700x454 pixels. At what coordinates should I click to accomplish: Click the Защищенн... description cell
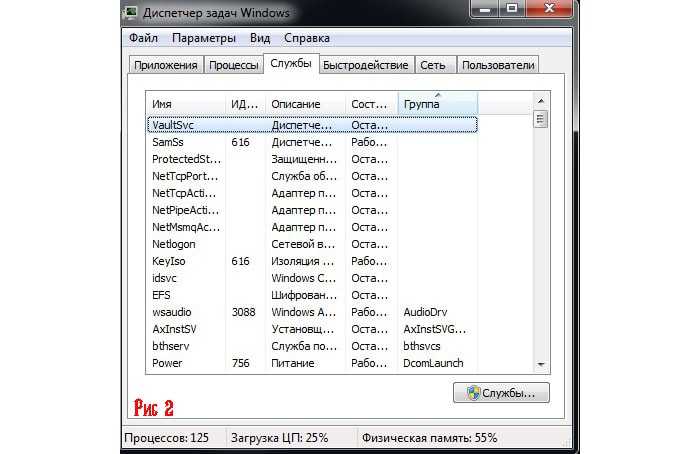[304, 159]
